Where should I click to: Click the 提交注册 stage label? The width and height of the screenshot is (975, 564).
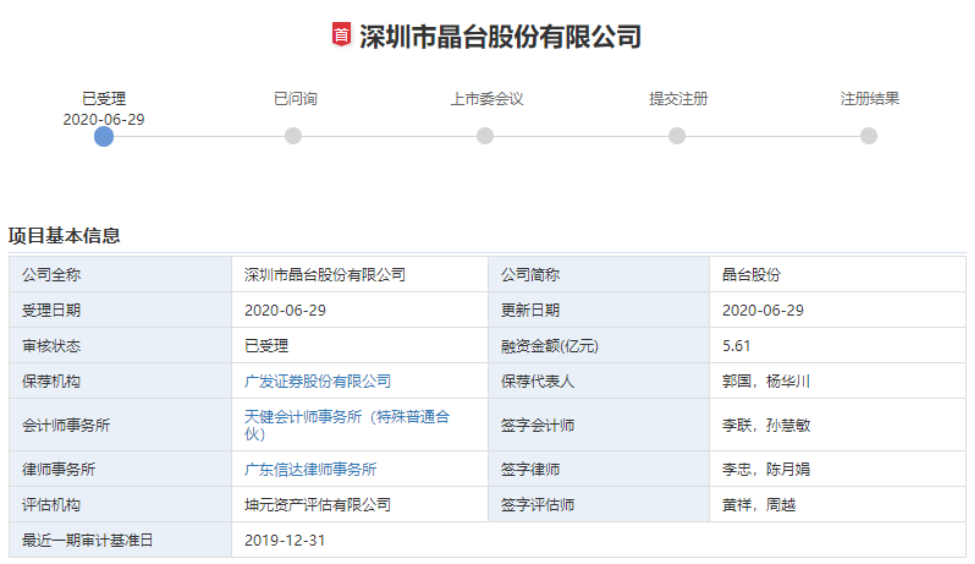tap(678, 99)
